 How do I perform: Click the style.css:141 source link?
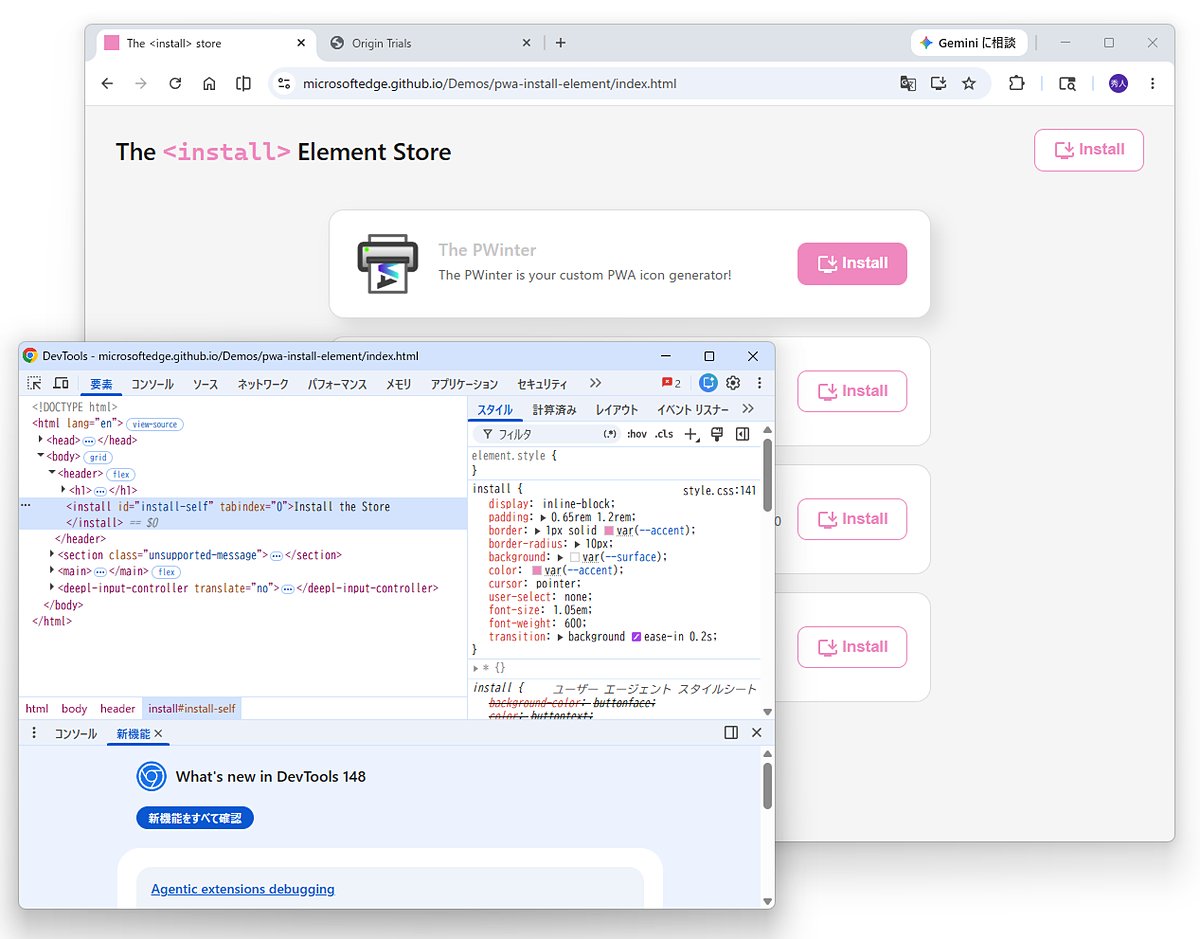pyautogui.click(x=720, y=491)
